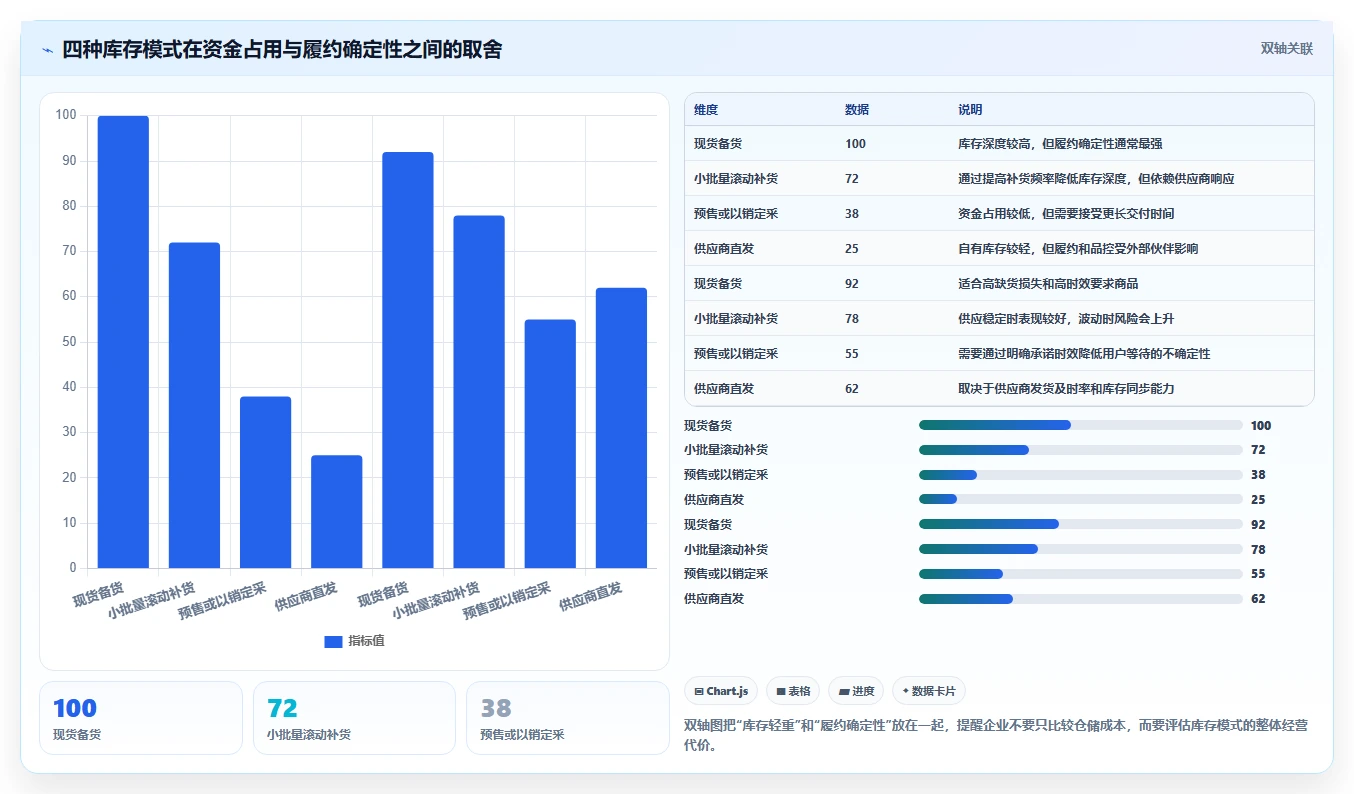Viewport: 1354px width, 794px height.
Task: Click the progress bar with value 92
Action: tap(1080, 524)
